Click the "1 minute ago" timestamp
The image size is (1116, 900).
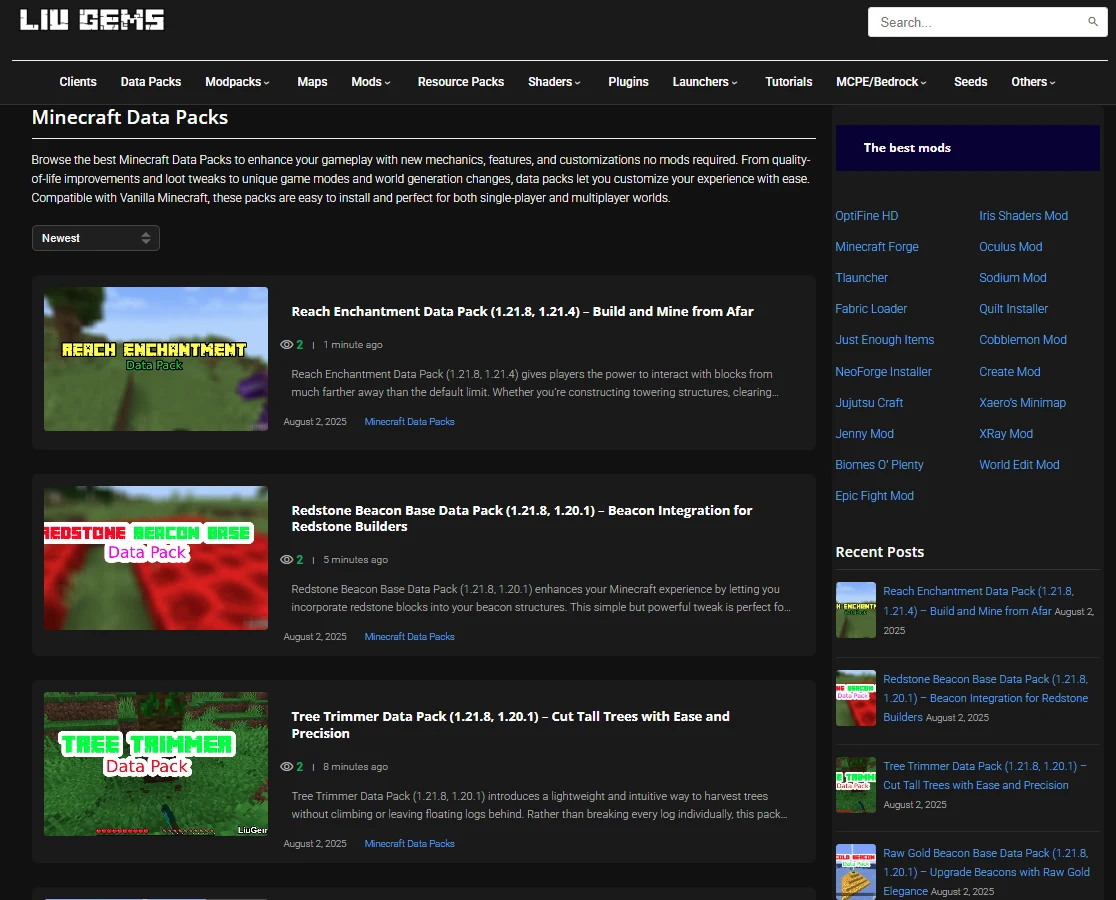tap(353, 344)
